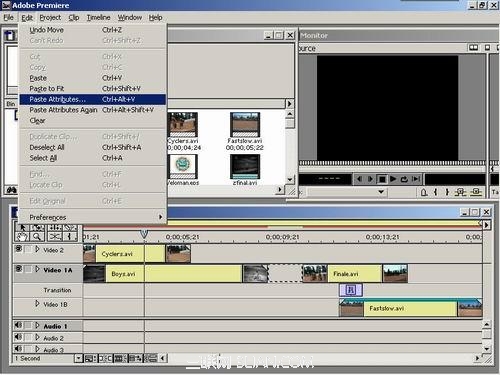Toggle Edge View icon in Timeline footer
Viewport: 500px width, 375px height.
[x=120, y=359]
